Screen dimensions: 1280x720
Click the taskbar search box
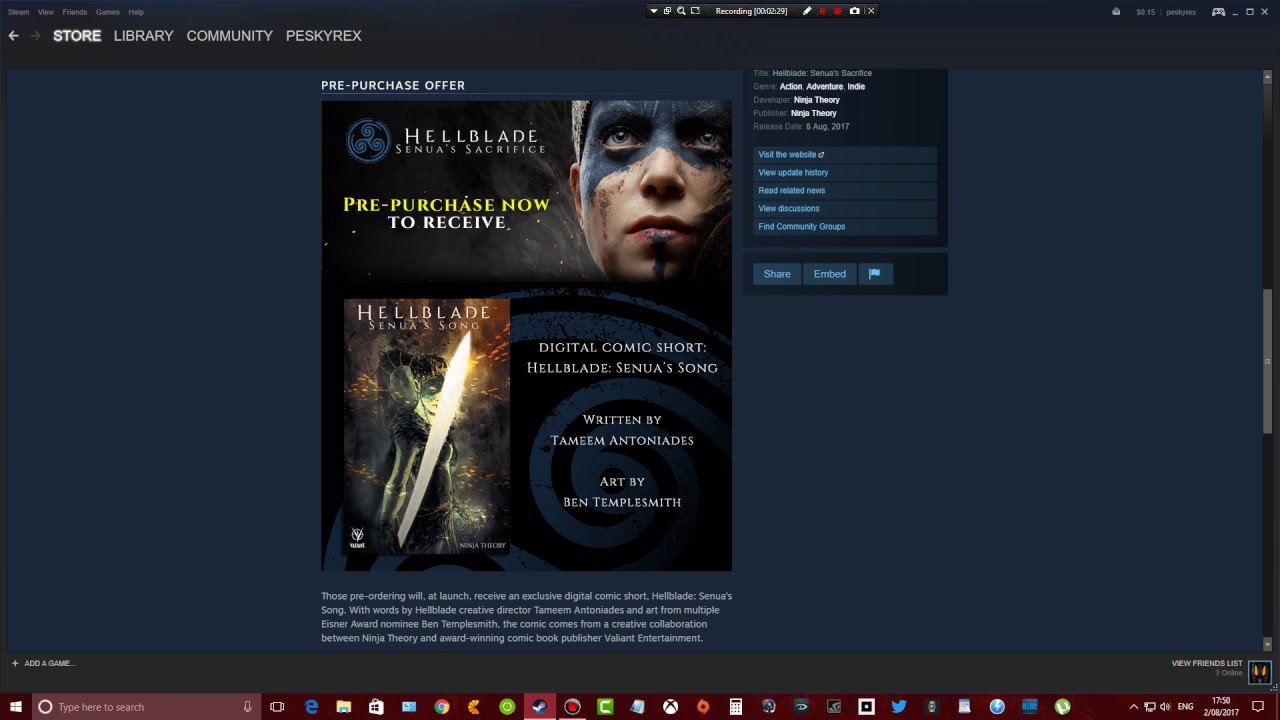tap(147, 707)
